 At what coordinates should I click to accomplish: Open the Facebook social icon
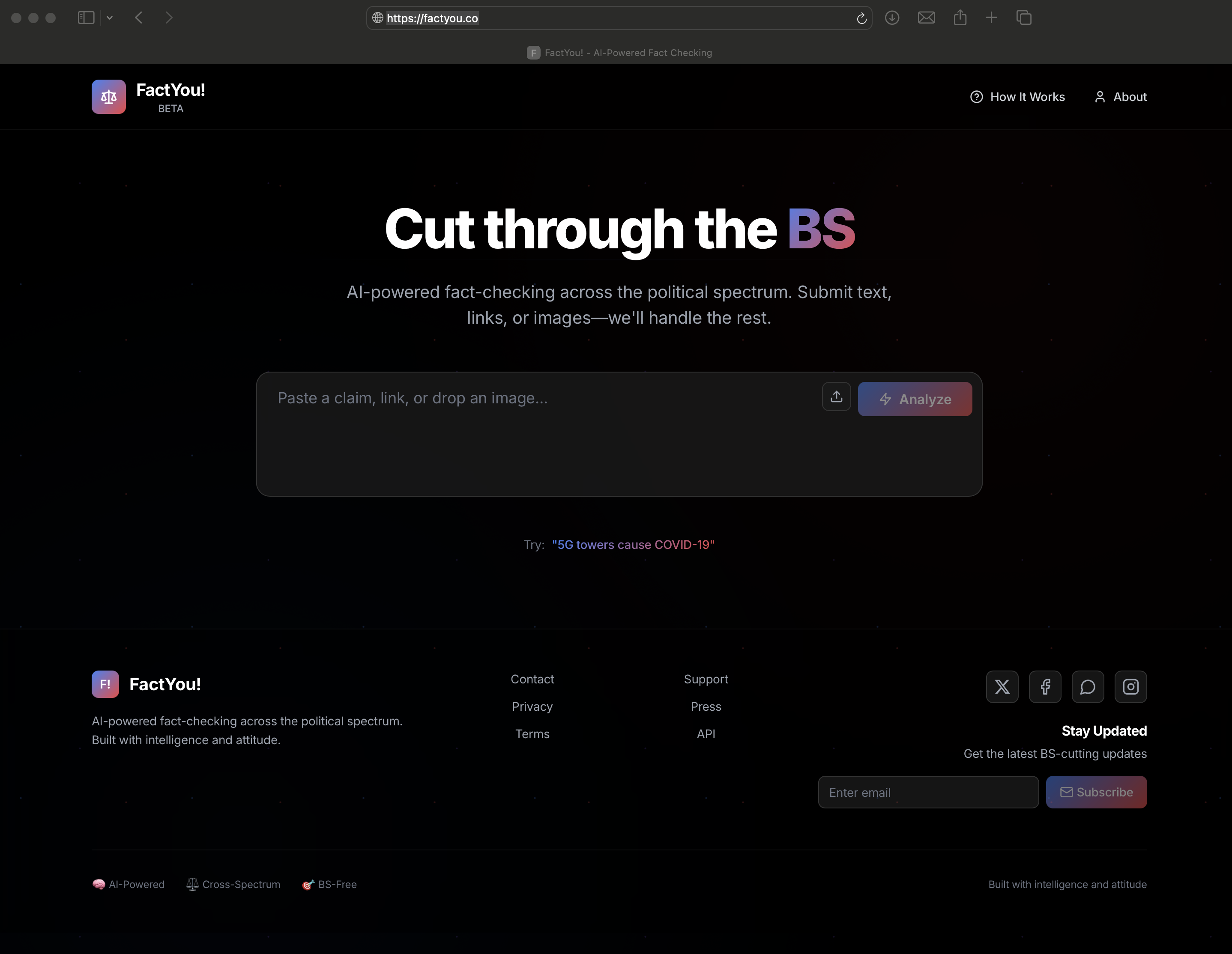[x=1045, y=687]
